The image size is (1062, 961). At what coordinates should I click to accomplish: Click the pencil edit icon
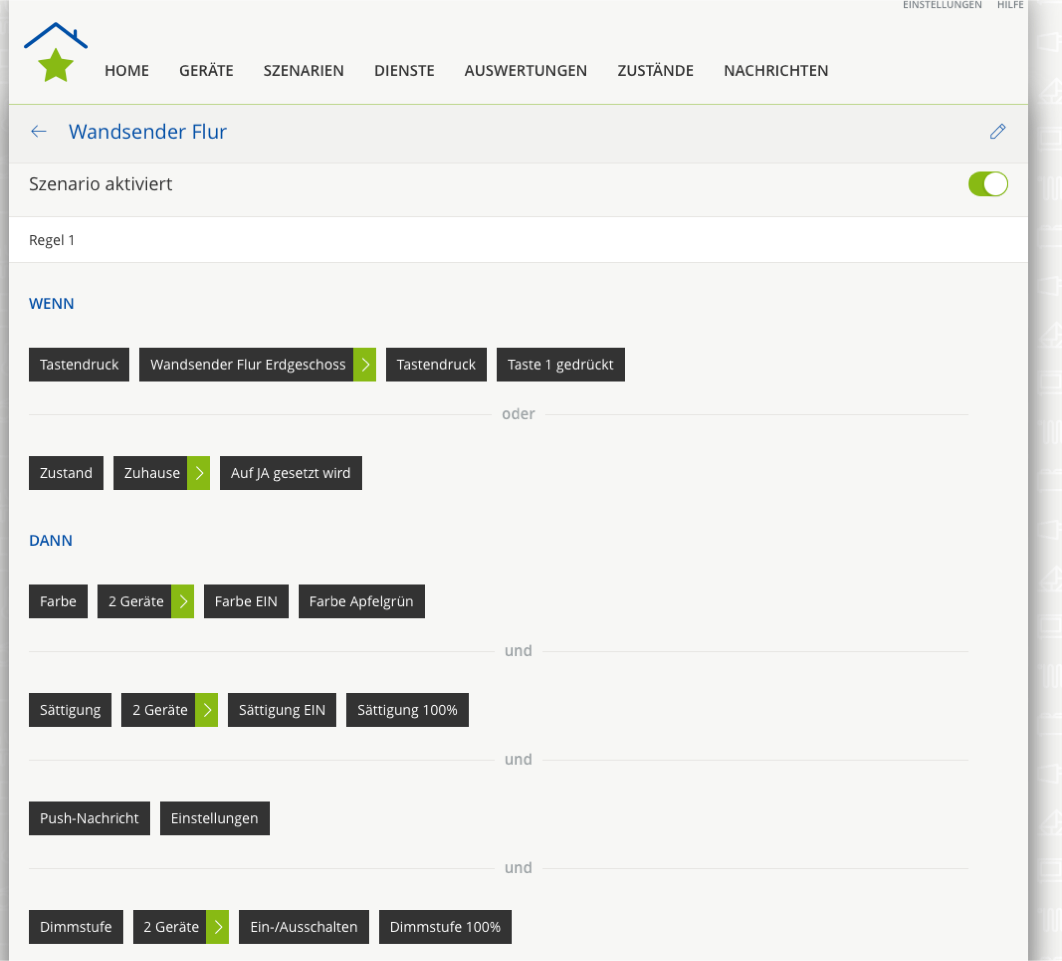click(997, 131)
